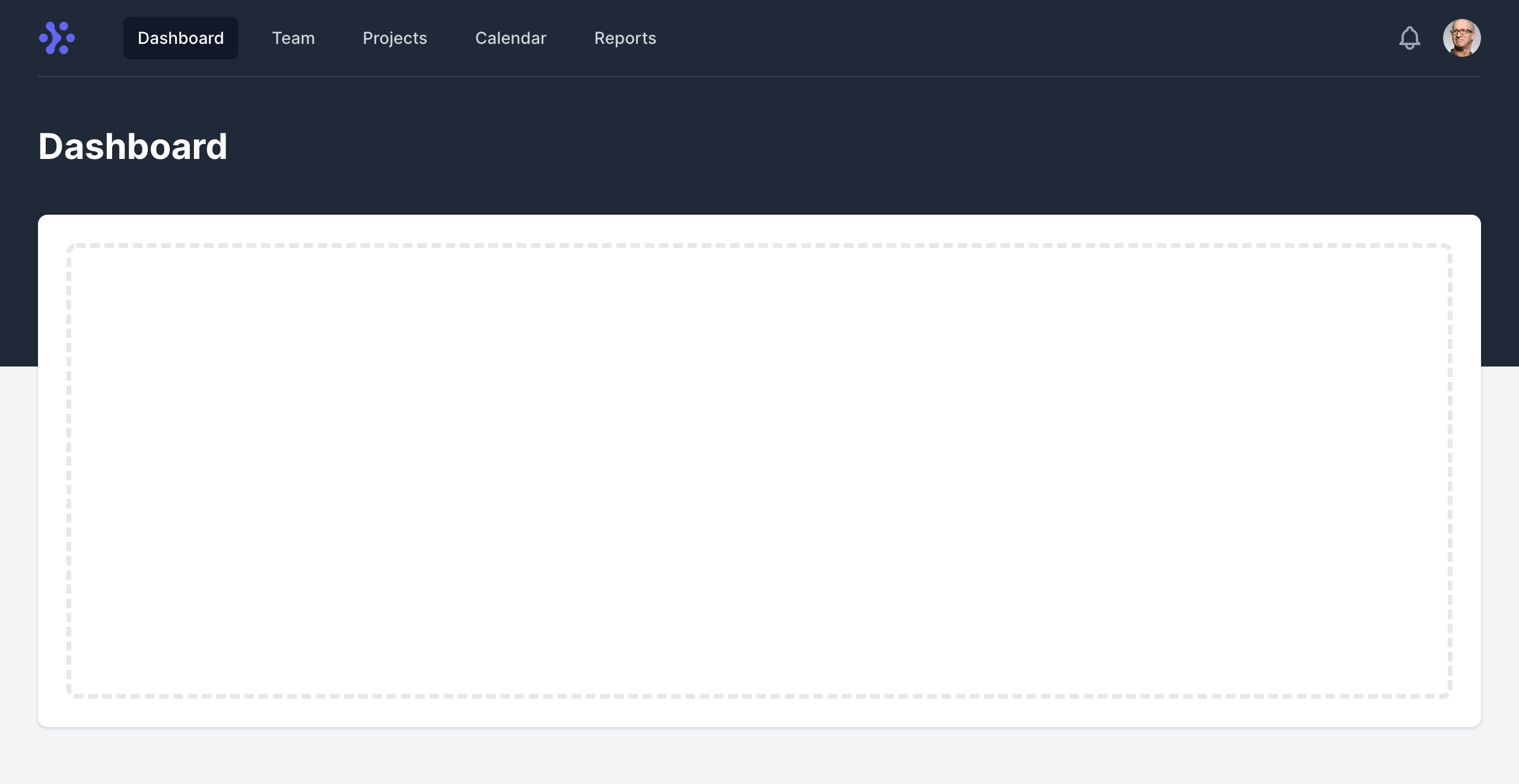The width and height of the screenshot is (1519, 784).
Task: Click the white content card's padding edge
Action: (x=759, y=713)
